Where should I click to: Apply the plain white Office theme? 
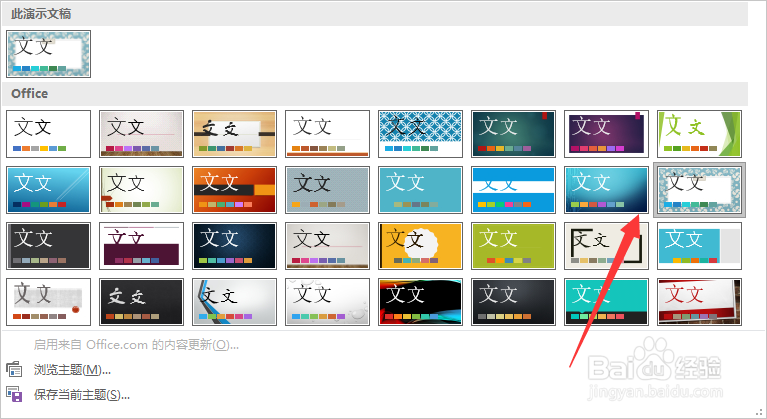coord(48,133)
